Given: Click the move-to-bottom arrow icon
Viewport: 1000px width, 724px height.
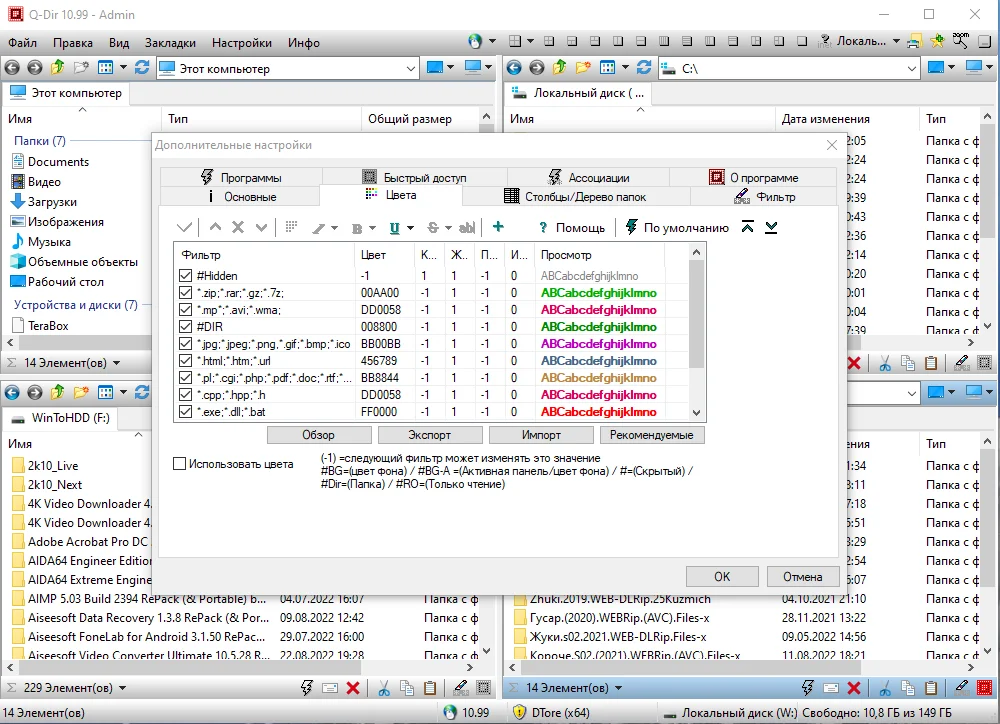Looking at the screenshot, I should click(771, 227).
